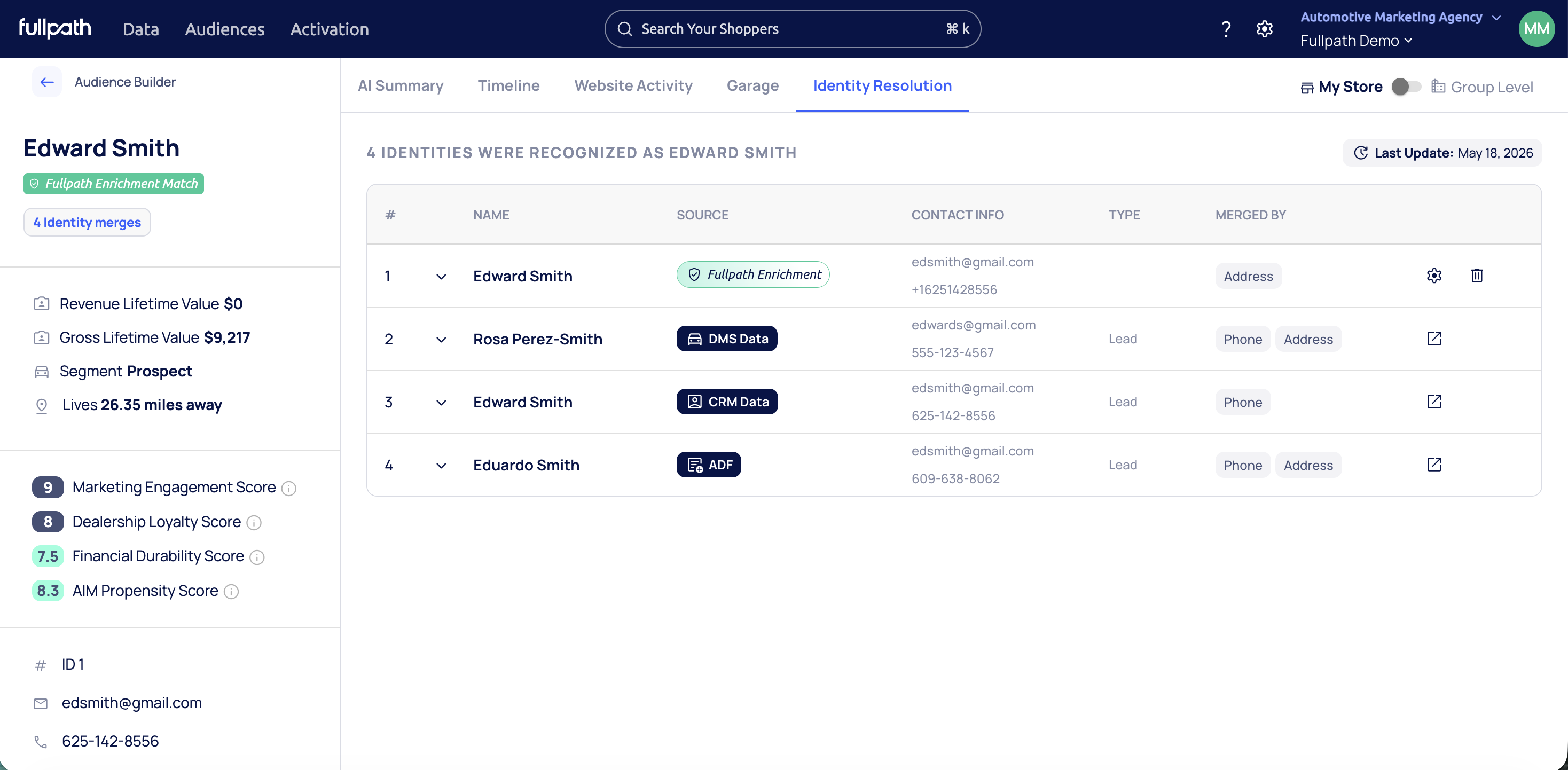The height and width of the screenshot is (770, 1568).
Task: Click info icon beside Marketing Engagement Score
Action: (289, 488)
